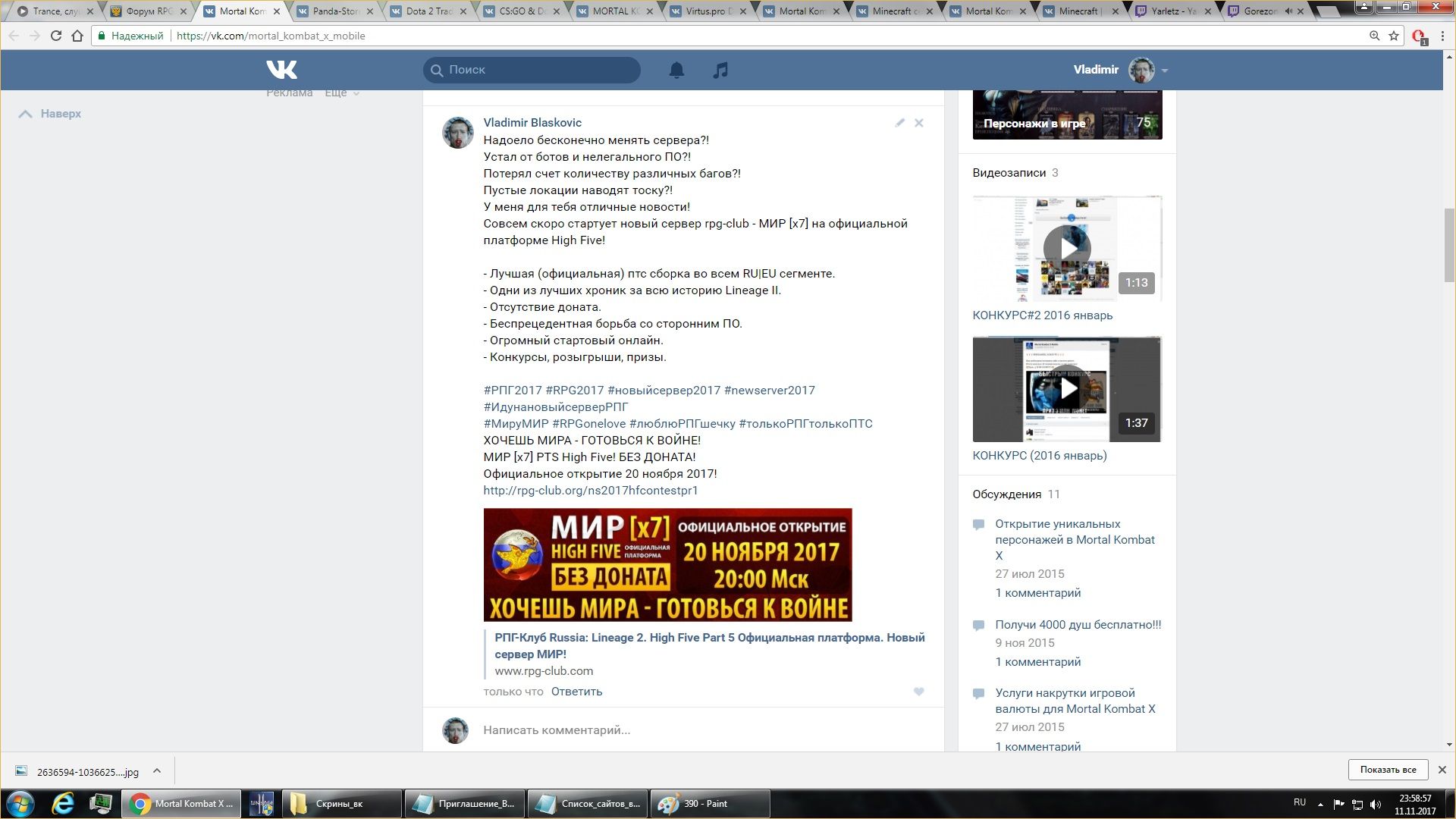
Task: Expand the downloaded jpg file options arrow
Action: pyautogui.click(x=157, y=771)
